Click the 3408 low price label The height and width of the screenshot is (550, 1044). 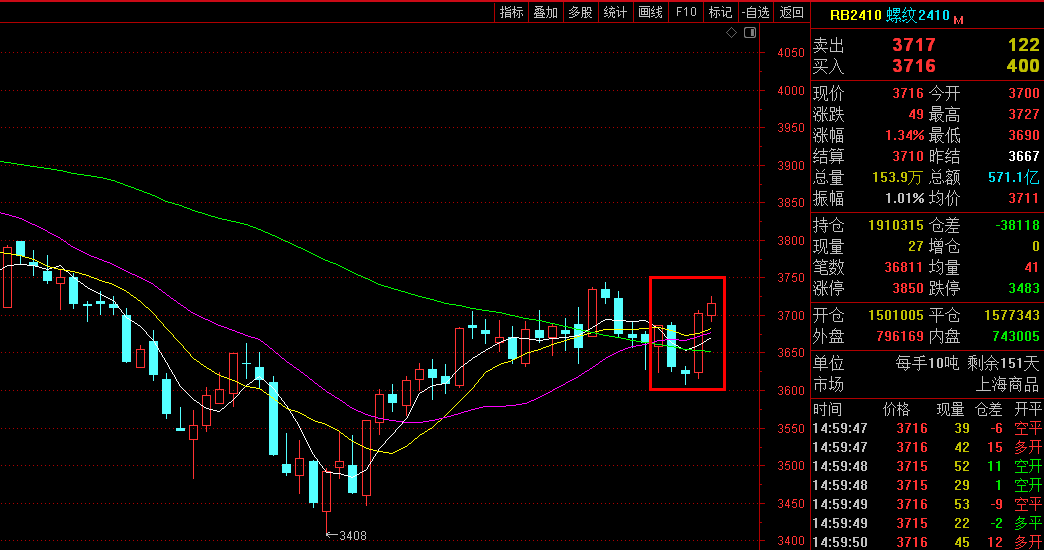pyautogui.click(x=352, y=536)
